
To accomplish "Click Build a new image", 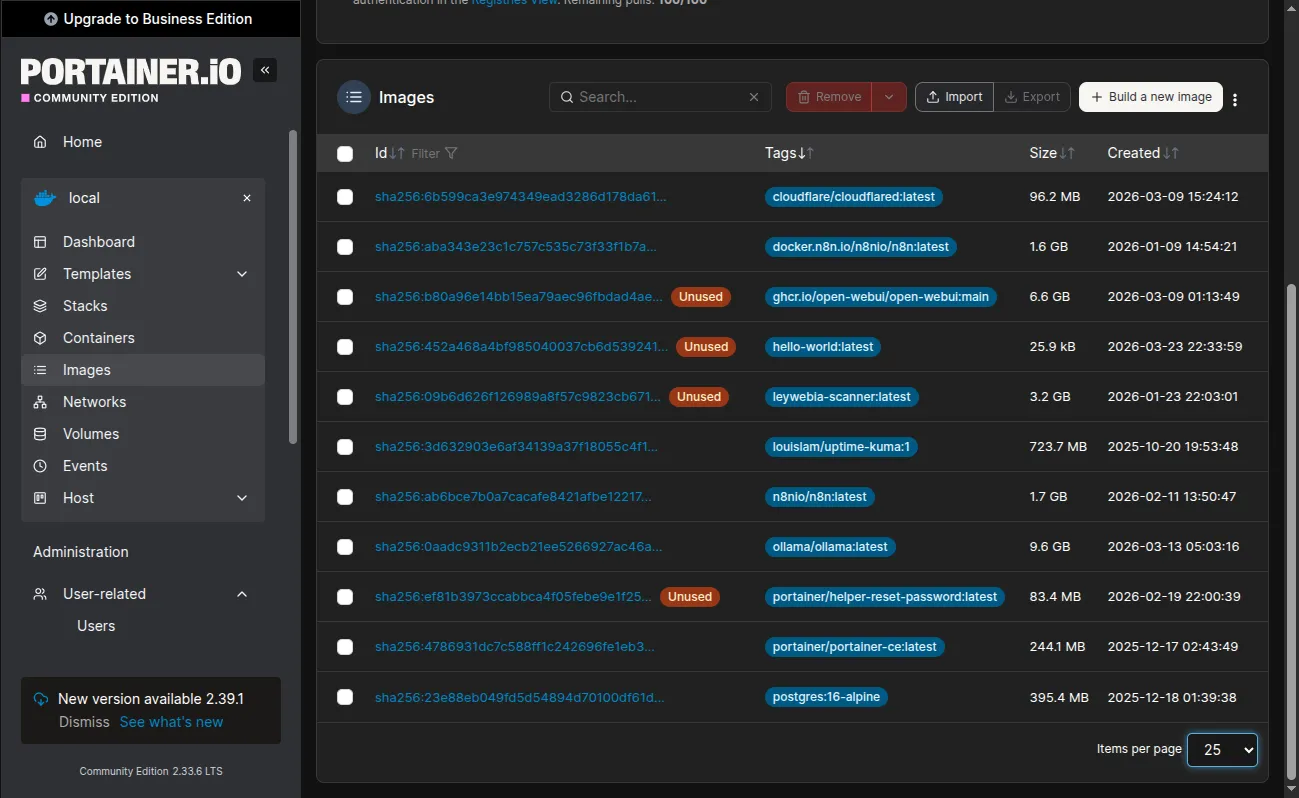I will tap(1150, 97).
